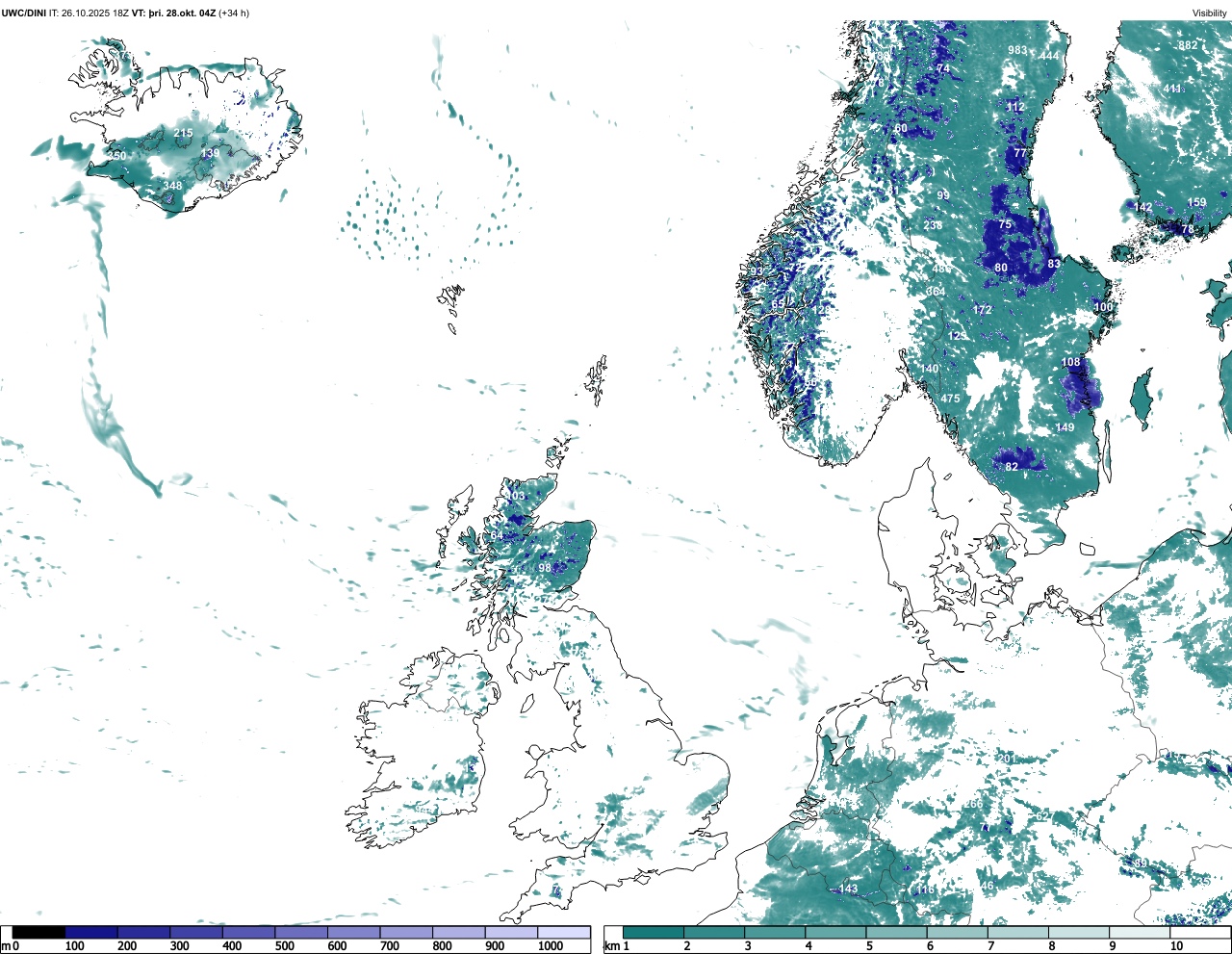Click the '(+34 h)' forecast offset text
The width and height of the screenshot is (1232, 954).
234,13
